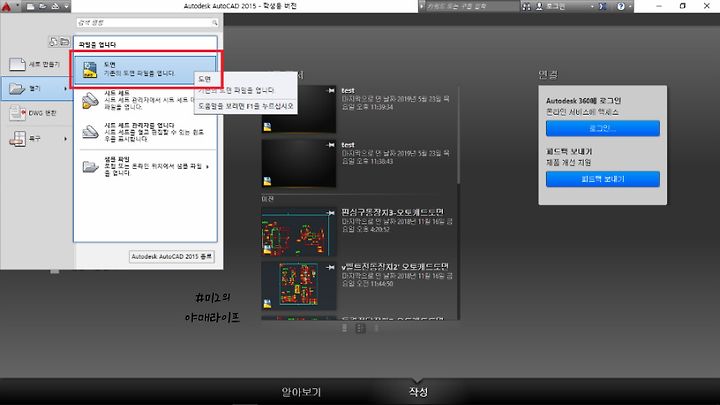Show recent documents icon in application menu
Screen dimensions: 720x405
(x=53, y=42)
